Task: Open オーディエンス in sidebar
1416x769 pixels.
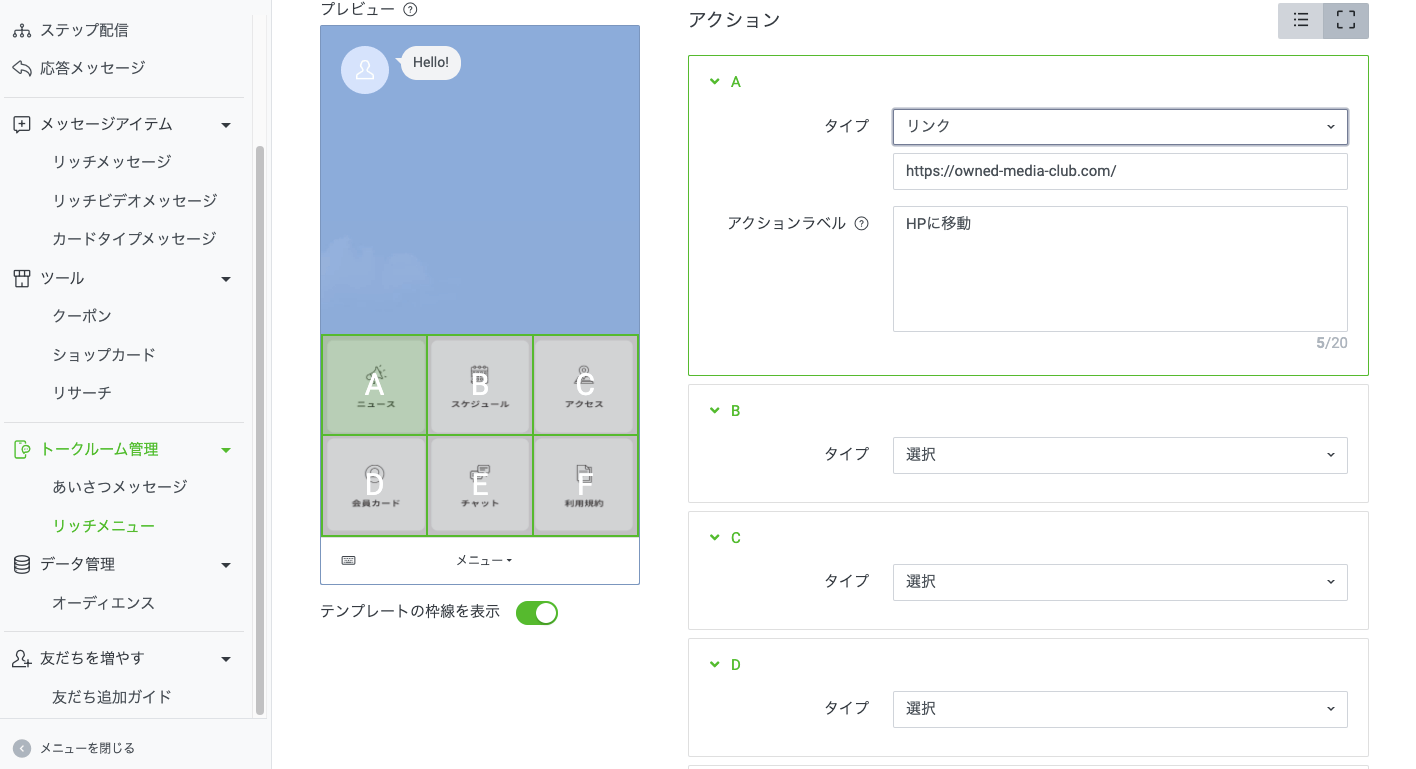Action: pyautogui.click(x=104, y=604)
